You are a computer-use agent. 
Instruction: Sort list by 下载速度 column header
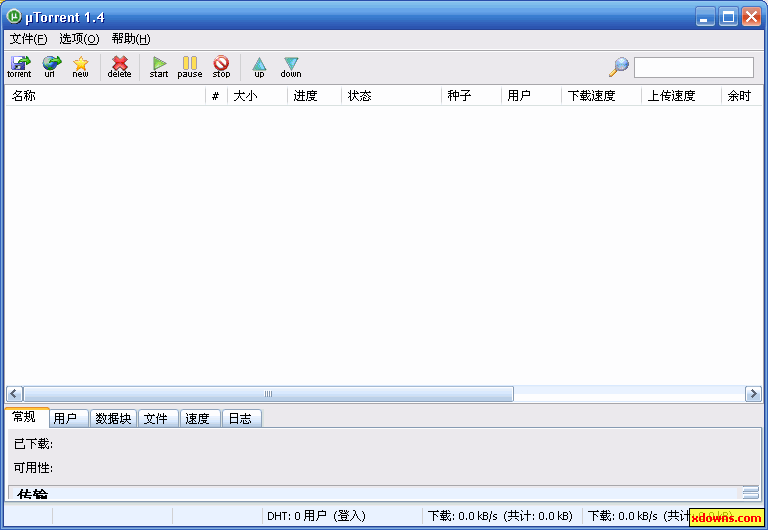[x=601, y=96]
